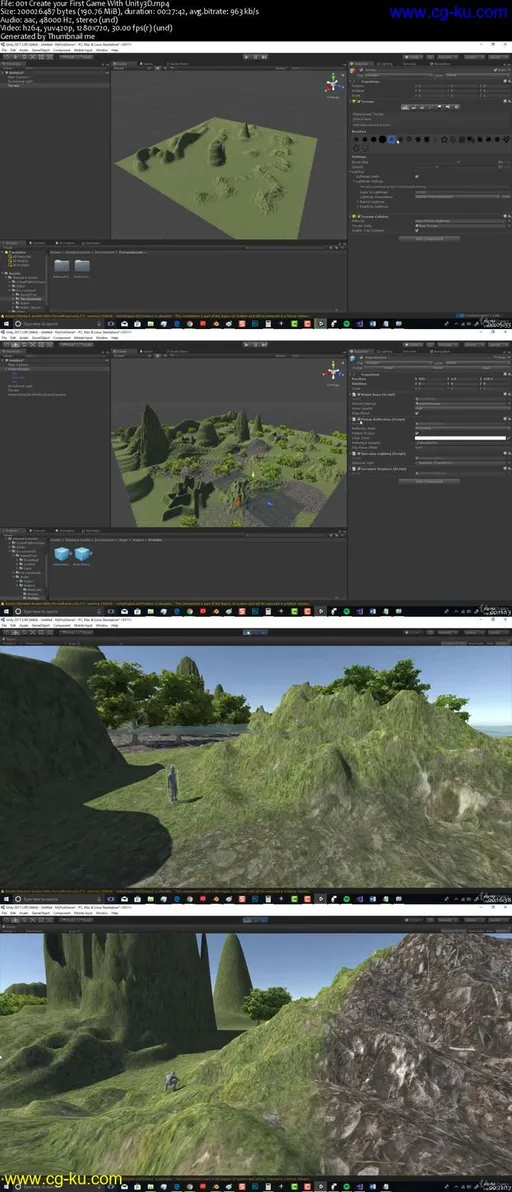The height and width of the screenshot is (1192, 512).
Task: Open Tag dropdown in bare-terrain Inspector
Action: pyautogui.click(x=398, y=75)
